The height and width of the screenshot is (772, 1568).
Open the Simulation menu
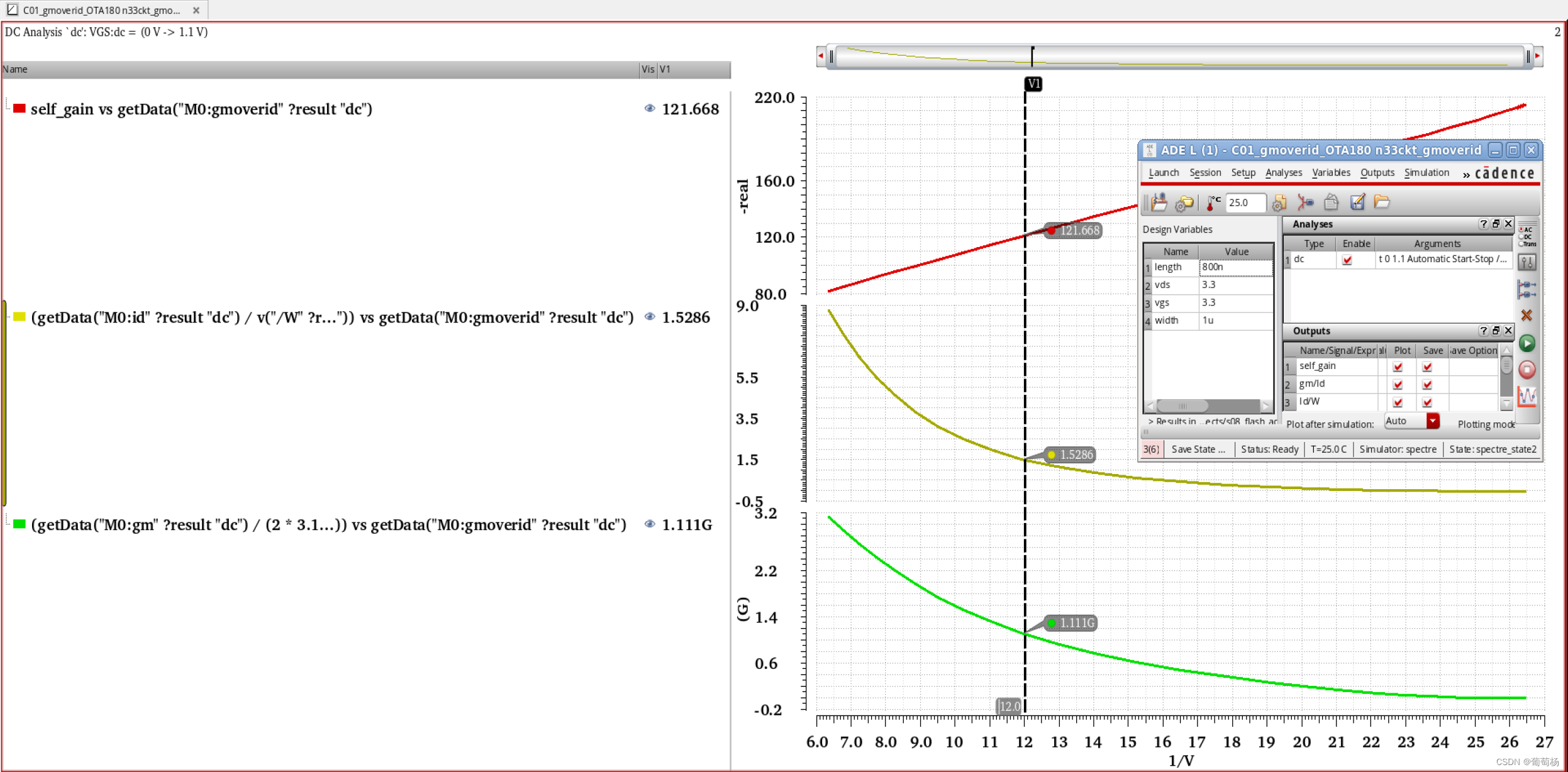[x=1426, y=173]
